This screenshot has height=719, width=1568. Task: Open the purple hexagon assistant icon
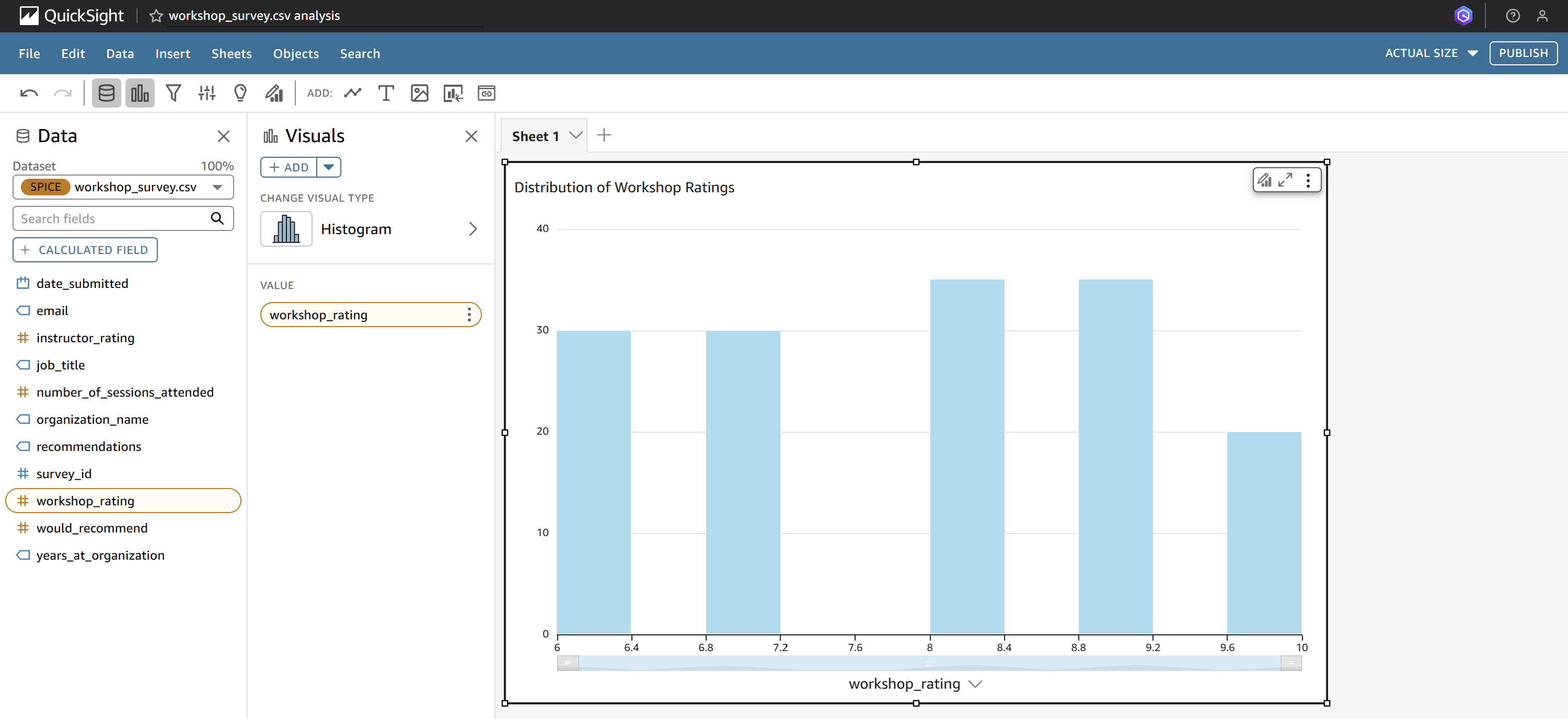(1463, 16)
